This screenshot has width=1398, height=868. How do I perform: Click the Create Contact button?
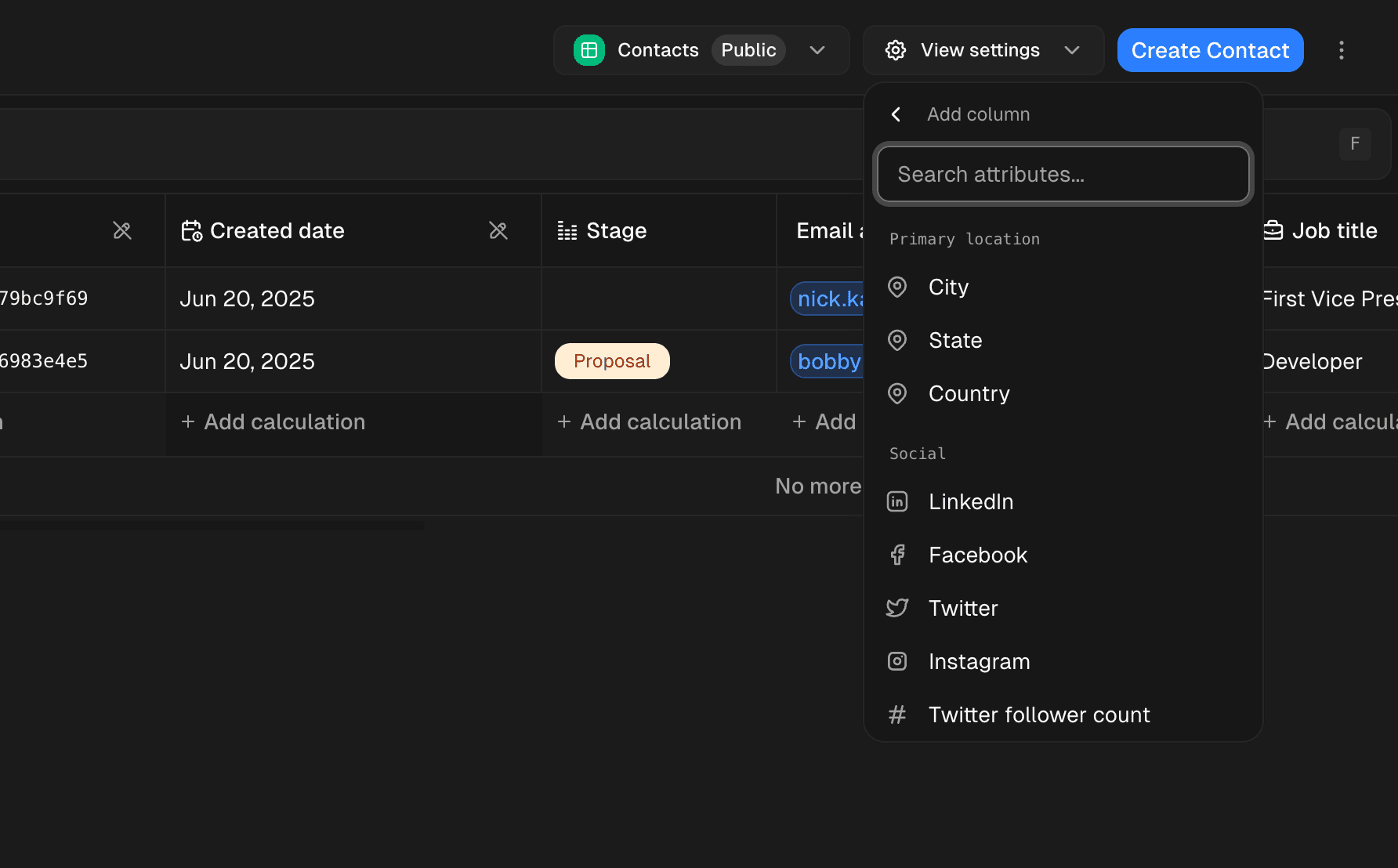(1209, 49)
